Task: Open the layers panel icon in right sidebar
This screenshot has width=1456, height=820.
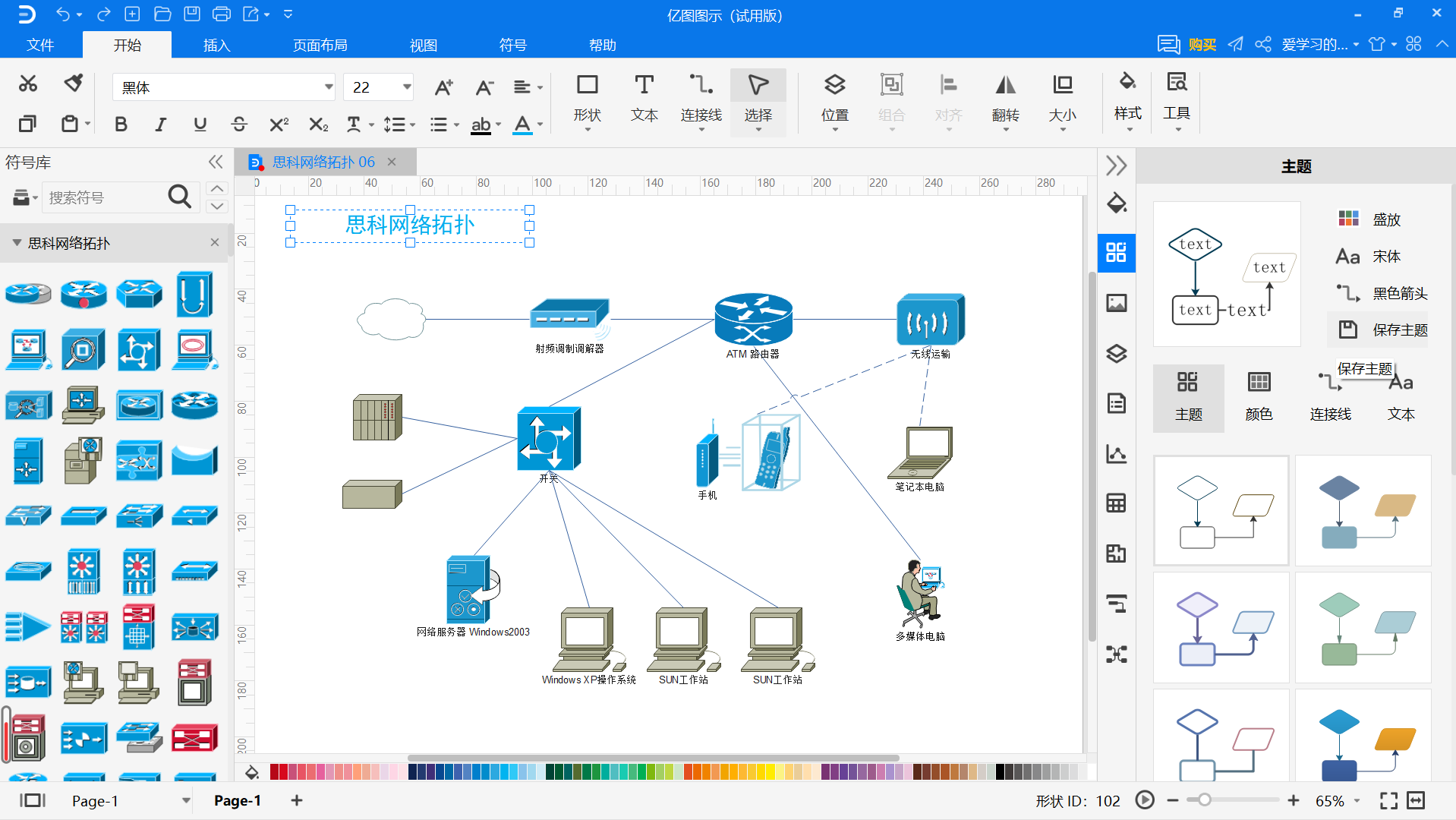Action: tap(1116, 353)
